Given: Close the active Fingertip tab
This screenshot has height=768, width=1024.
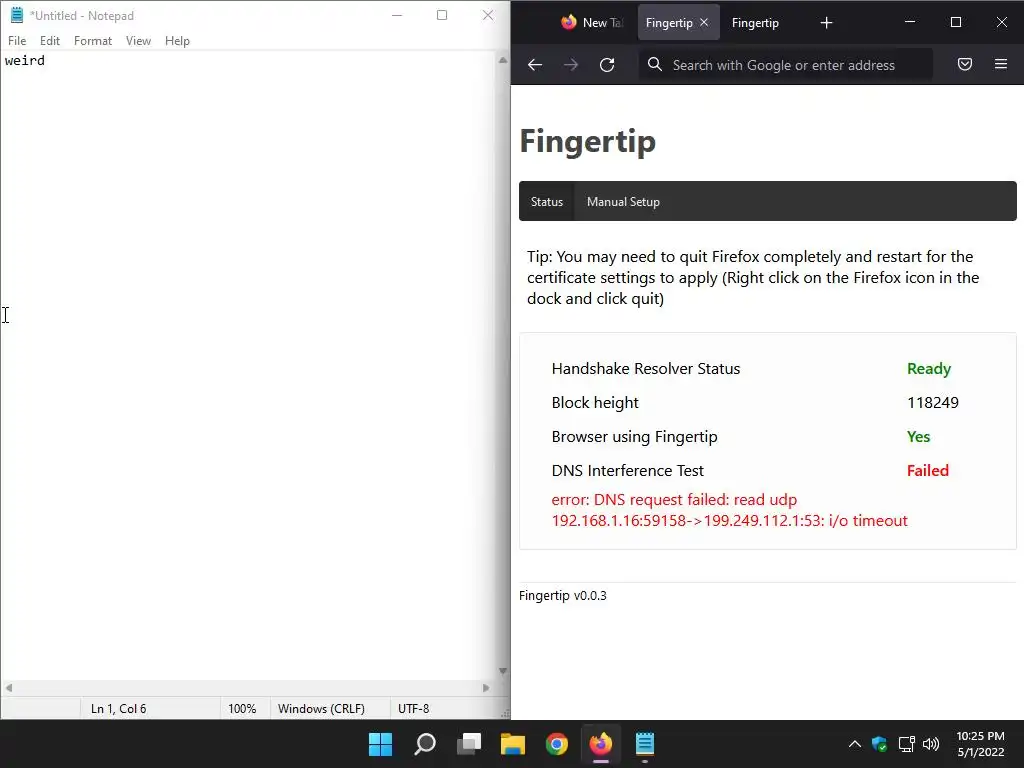Looking at the screenshot, I should click(704, 22).
